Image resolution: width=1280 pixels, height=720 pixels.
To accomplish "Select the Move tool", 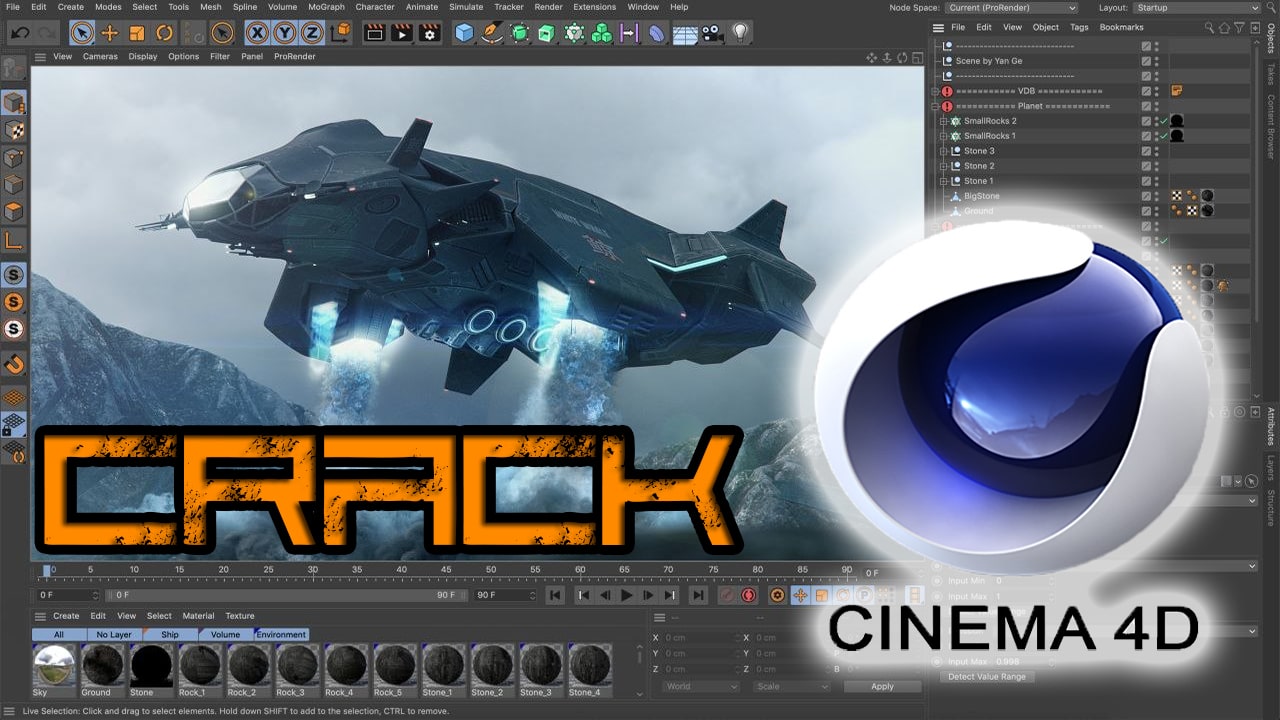I will tap(110, 33).
